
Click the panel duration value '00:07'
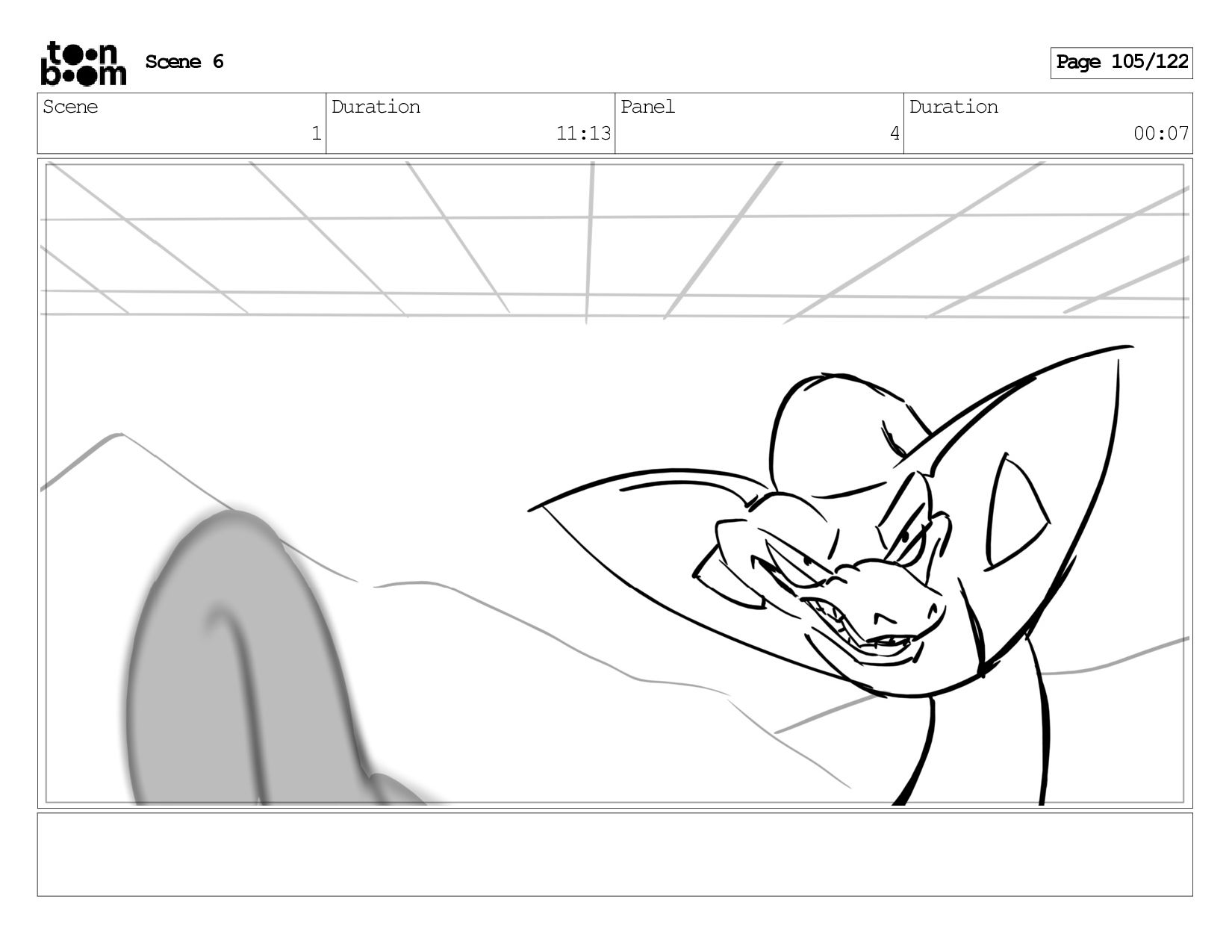pos(1161,134)
